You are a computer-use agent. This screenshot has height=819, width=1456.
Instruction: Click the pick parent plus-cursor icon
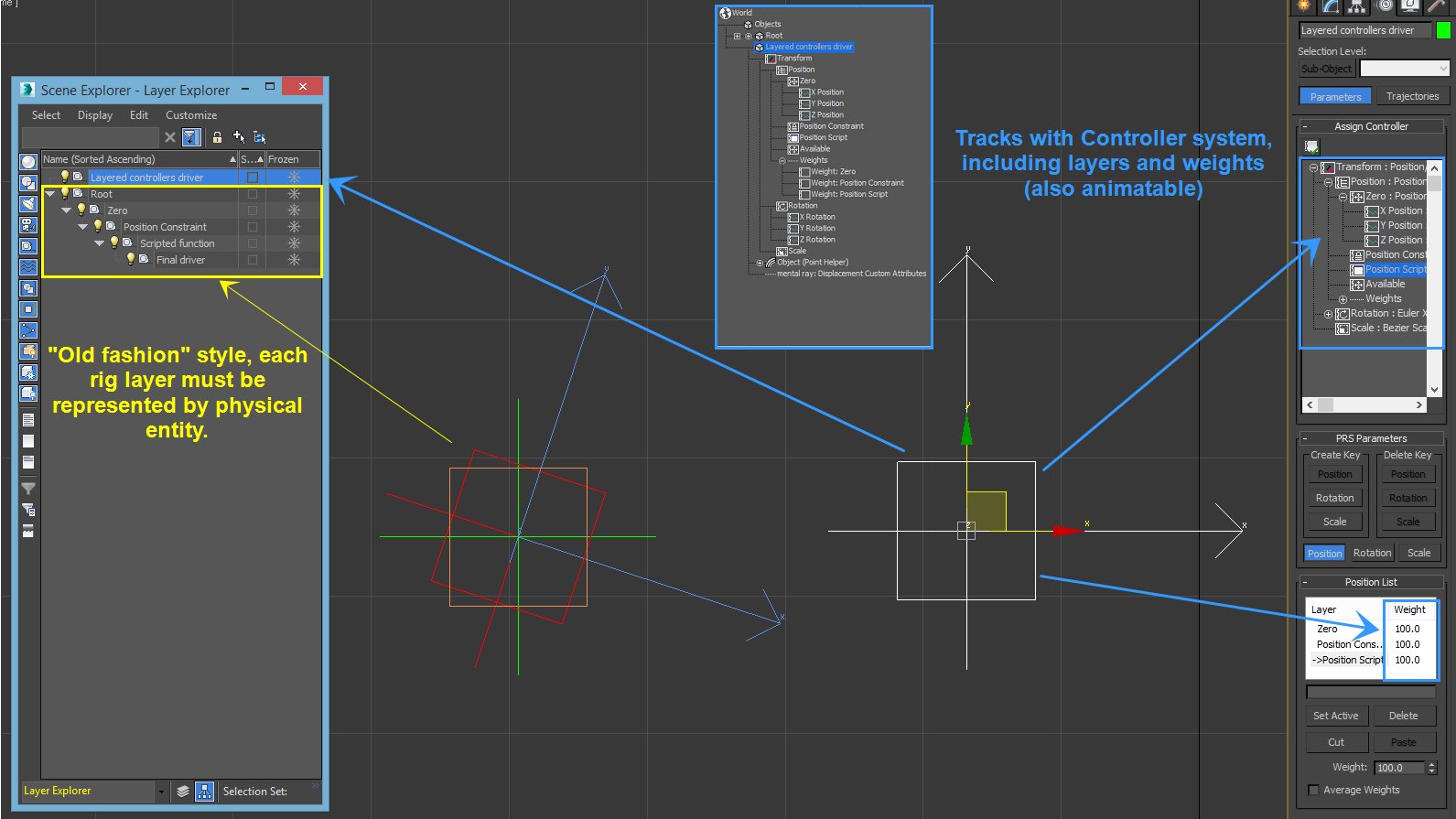239,137
